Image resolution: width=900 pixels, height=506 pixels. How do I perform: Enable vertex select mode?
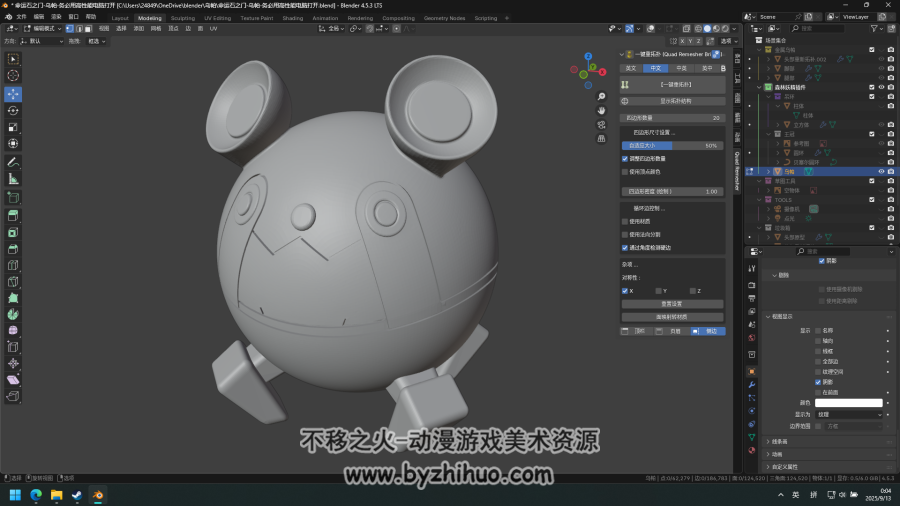pos(70,28)
